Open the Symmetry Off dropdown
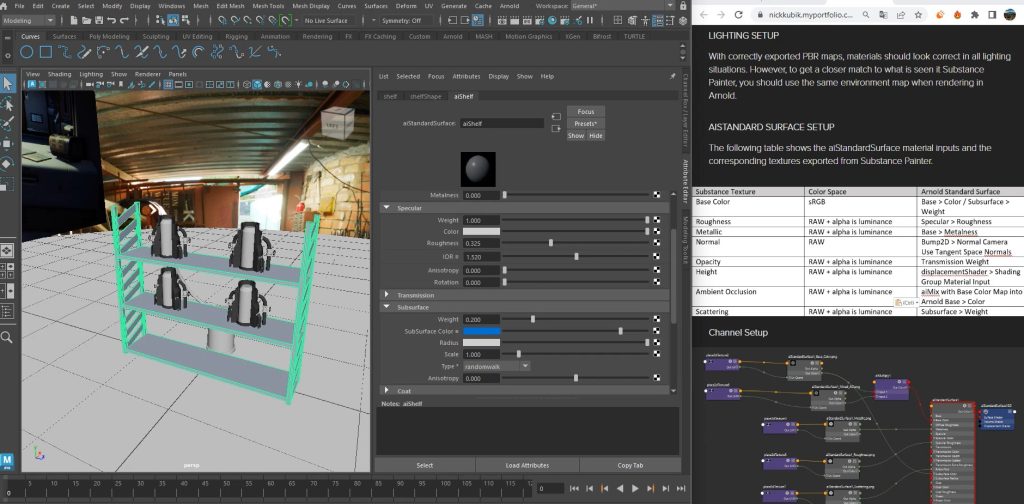Viewport: 1024px width, 504px height. click(405, 20)
